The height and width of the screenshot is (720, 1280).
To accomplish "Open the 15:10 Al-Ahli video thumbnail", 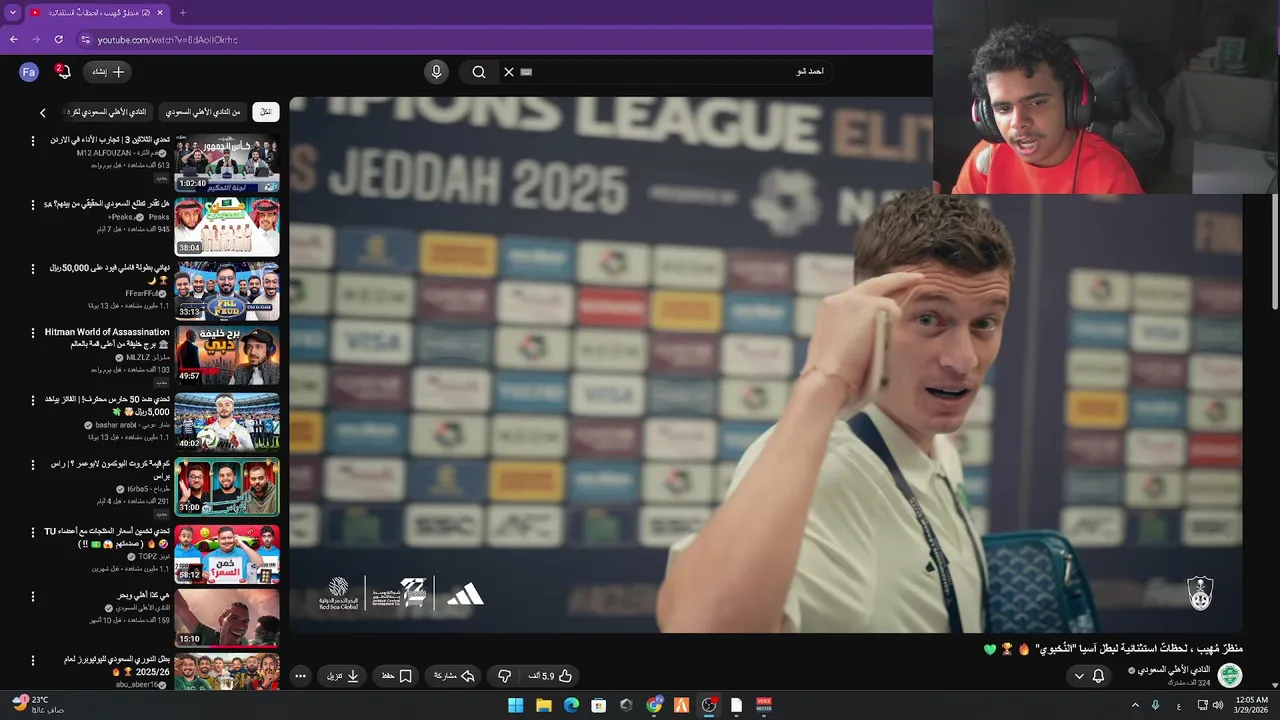I will point(227,617).
